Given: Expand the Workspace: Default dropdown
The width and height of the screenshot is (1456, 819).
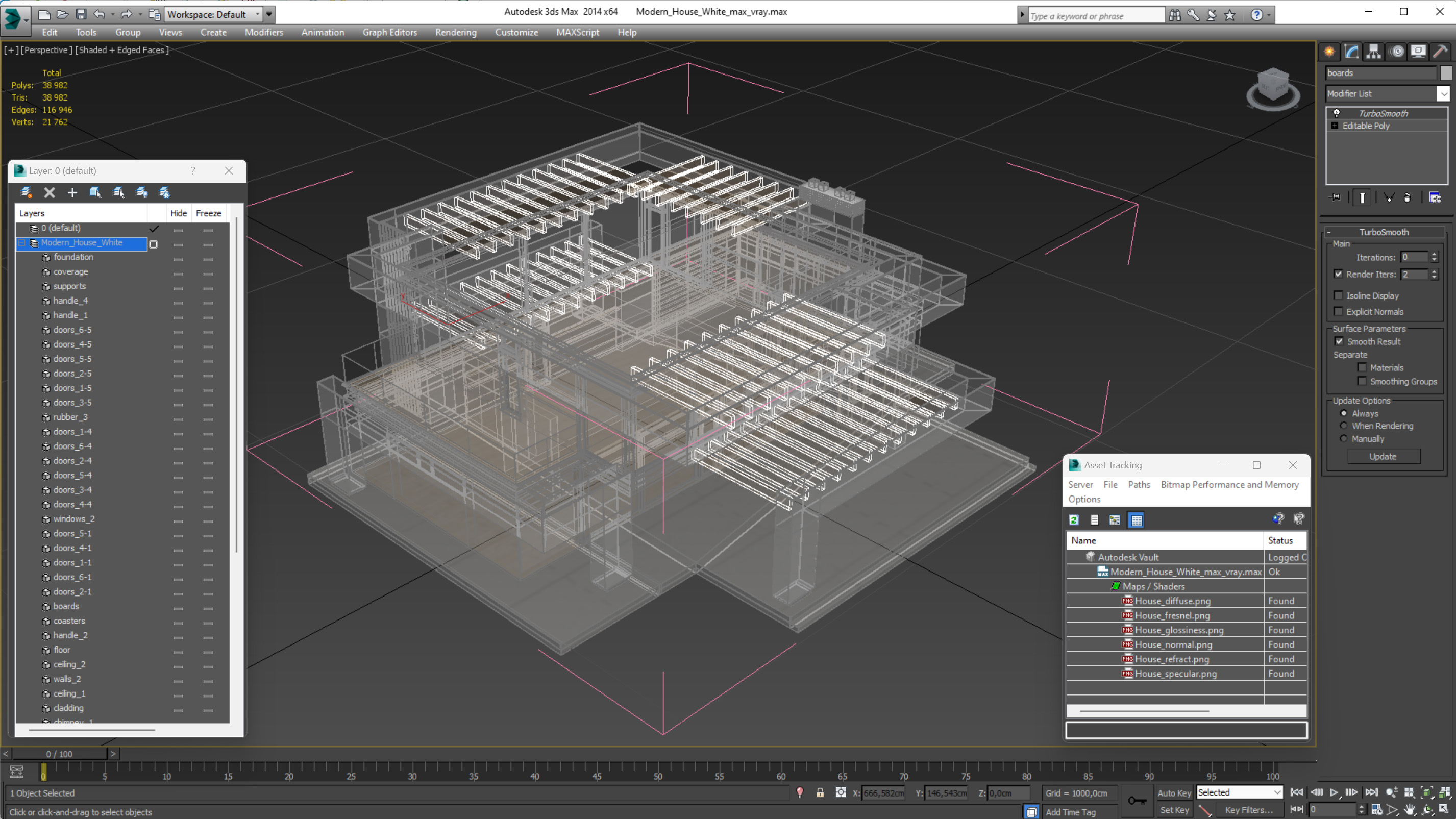Looking at the screenshot, I should (258, 14).
